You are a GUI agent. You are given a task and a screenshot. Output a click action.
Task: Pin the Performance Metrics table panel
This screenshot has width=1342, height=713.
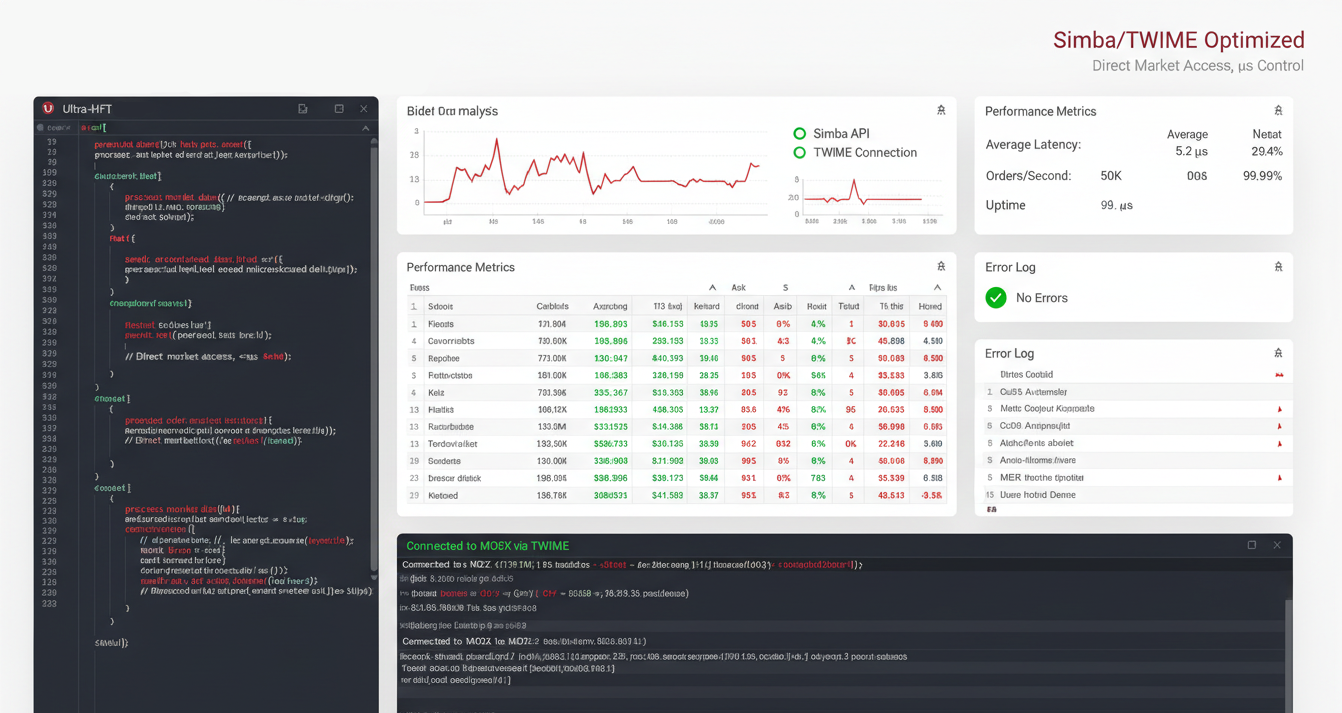click(x=941, y=267)
